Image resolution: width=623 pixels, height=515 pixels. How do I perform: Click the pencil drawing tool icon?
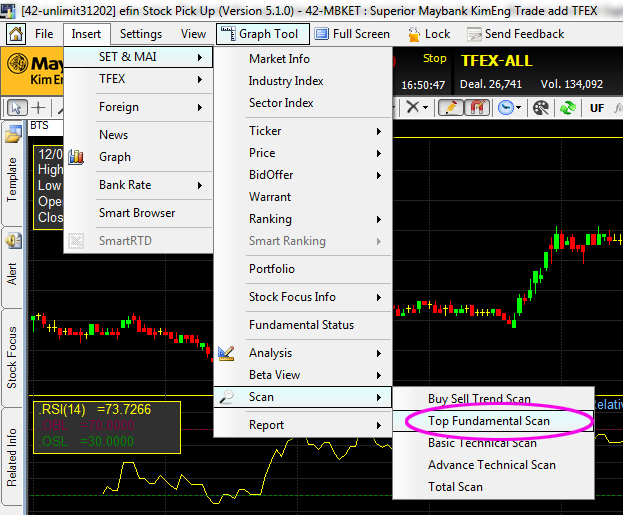pyautogui.click(x=449, y=107)
